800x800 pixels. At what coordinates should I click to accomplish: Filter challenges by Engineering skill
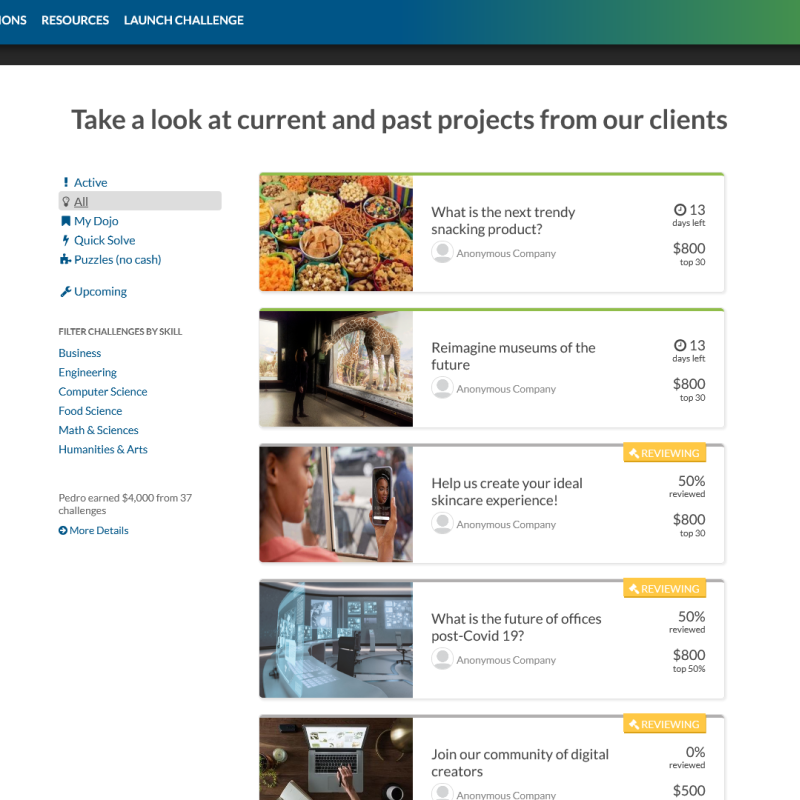[x=87, y=372]
